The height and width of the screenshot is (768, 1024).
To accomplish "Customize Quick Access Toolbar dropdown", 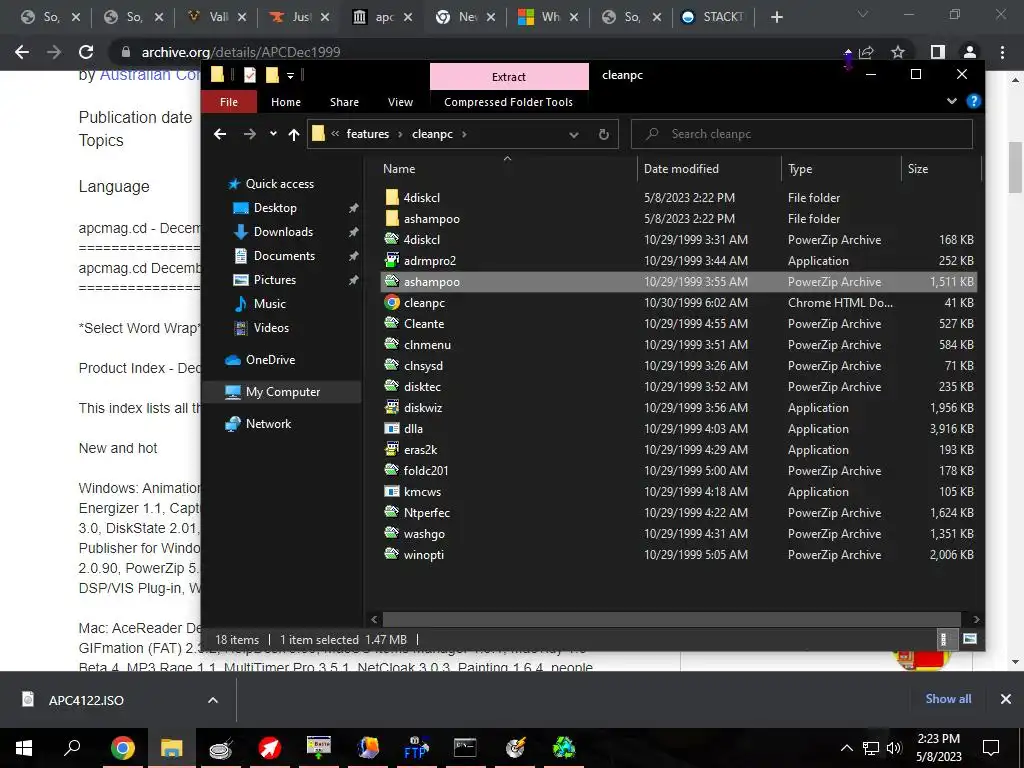I will click(290, 76).
